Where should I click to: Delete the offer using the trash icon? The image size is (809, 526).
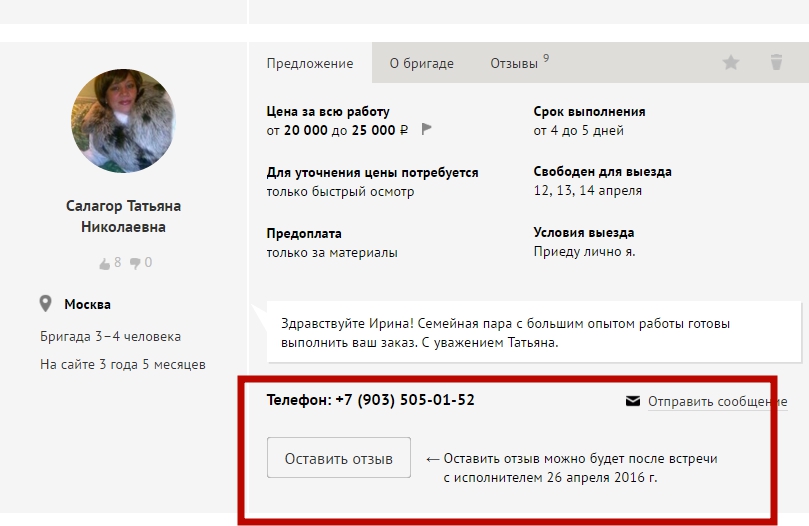pos(776,62)
